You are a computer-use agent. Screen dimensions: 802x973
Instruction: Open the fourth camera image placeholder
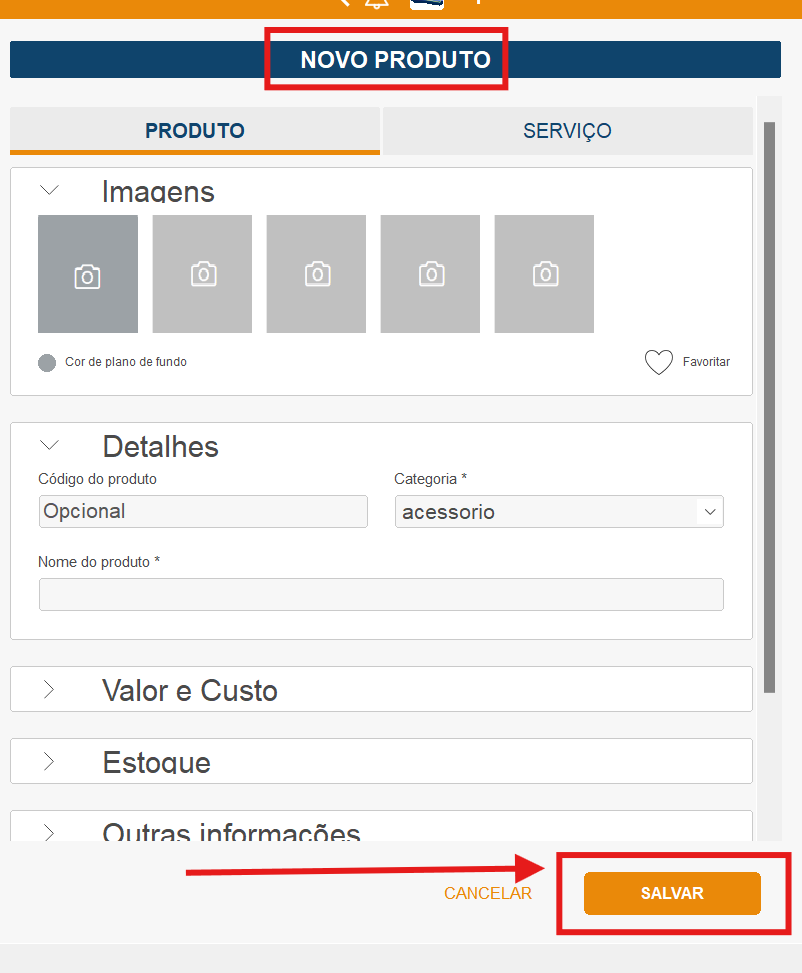click(430, 274)
